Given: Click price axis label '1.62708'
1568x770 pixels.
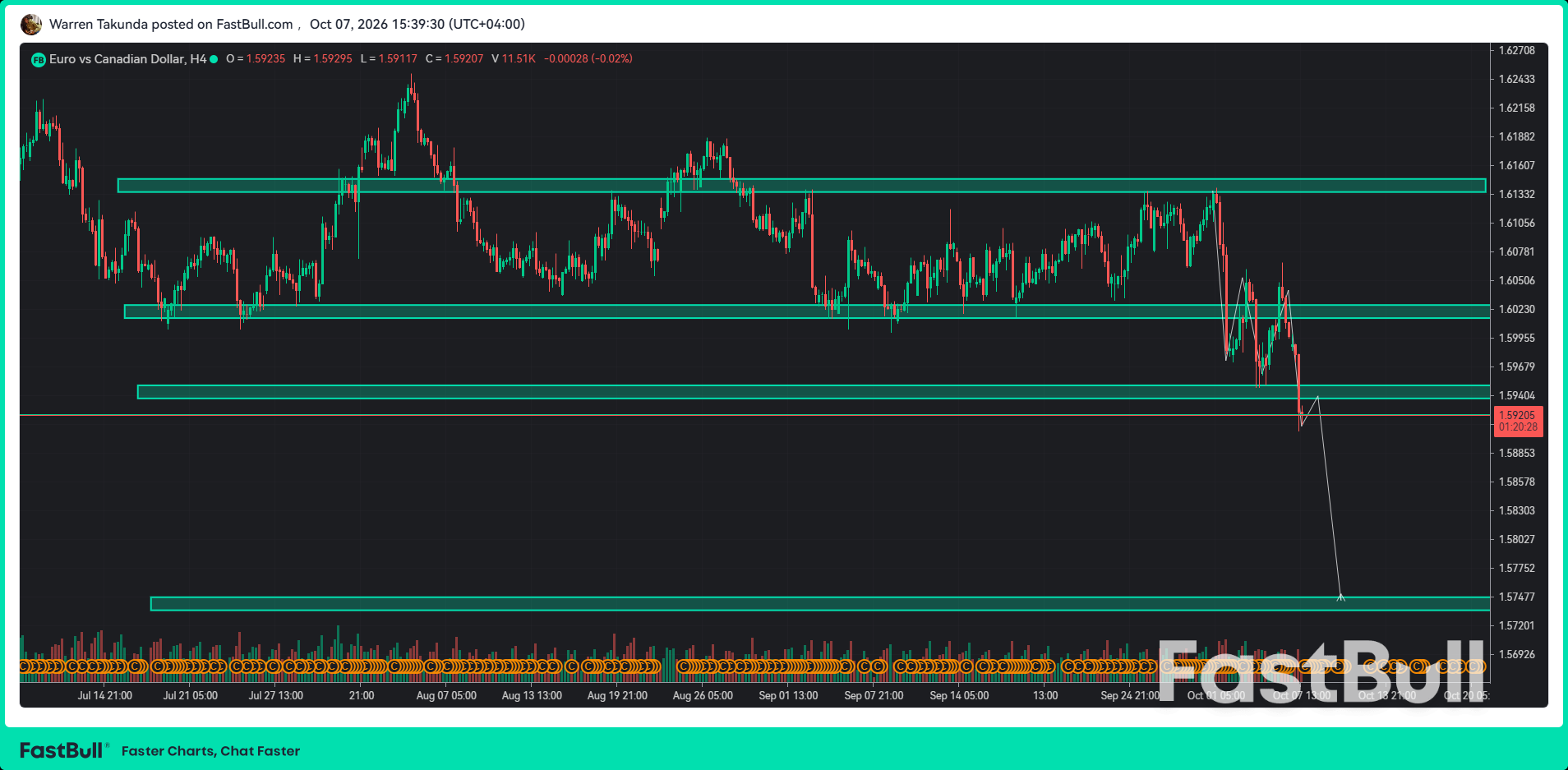Looking at the screenshot, I should (1516, 50).
